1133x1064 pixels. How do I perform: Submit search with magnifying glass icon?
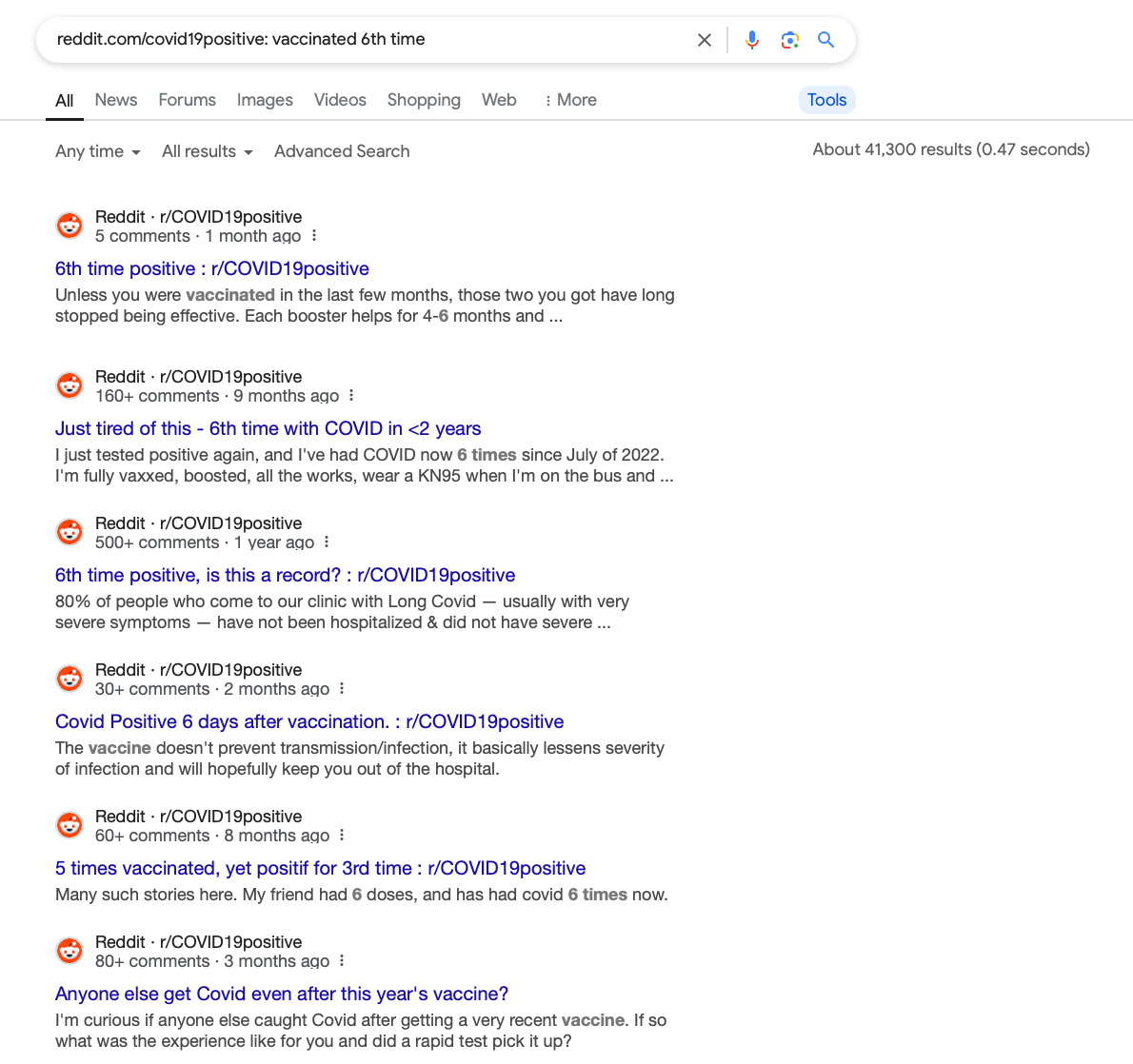[825, 40]
